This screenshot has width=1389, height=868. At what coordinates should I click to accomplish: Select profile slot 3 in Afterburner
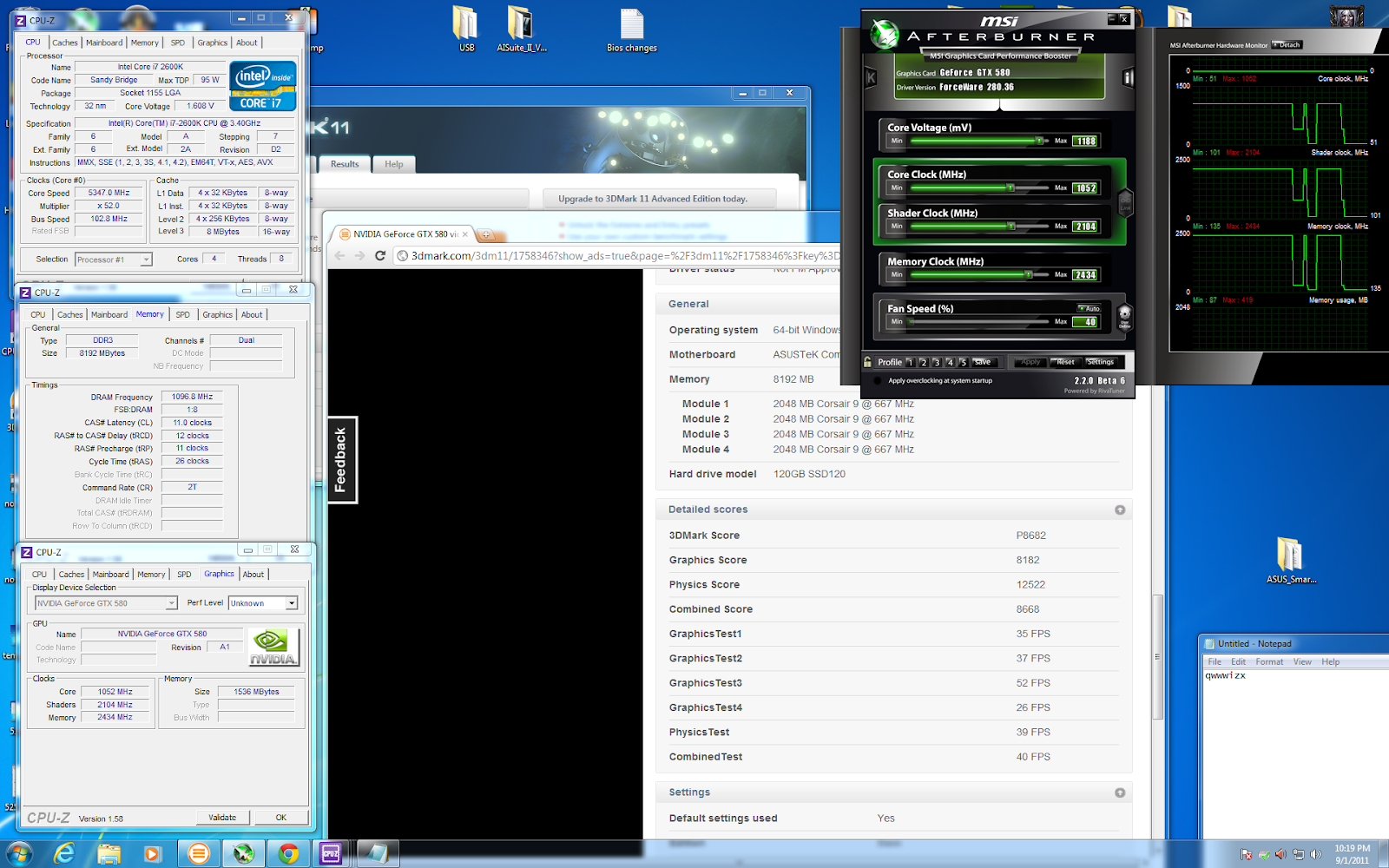[937, 362]
